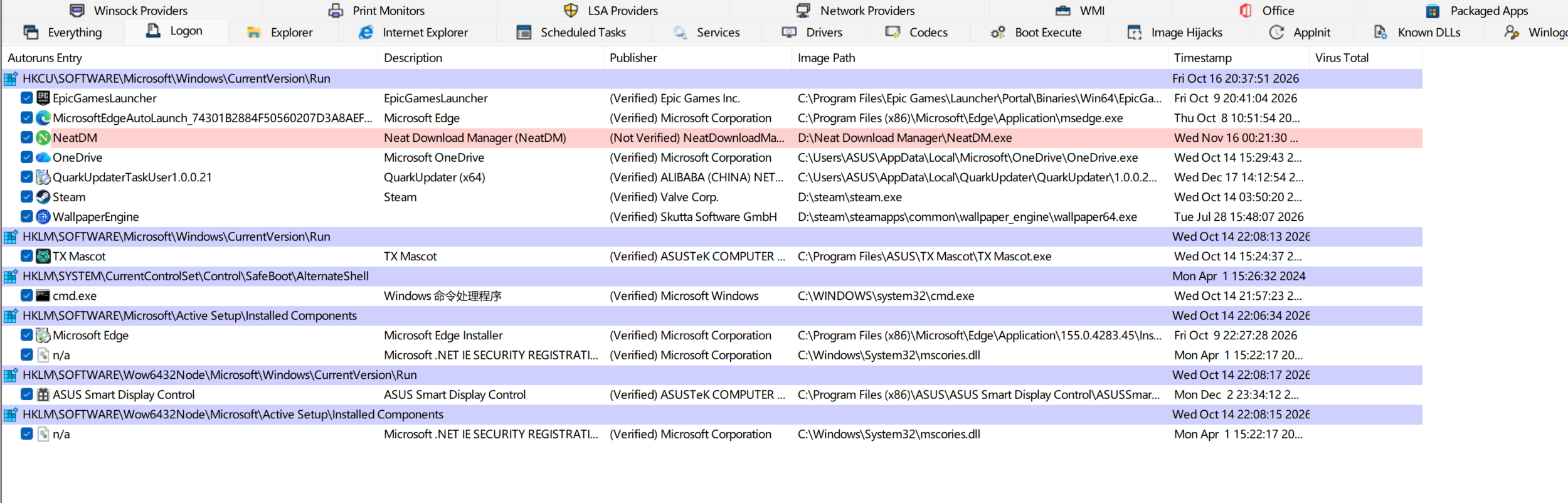Disable Steam autorun via its checkbox

[26, 197]
